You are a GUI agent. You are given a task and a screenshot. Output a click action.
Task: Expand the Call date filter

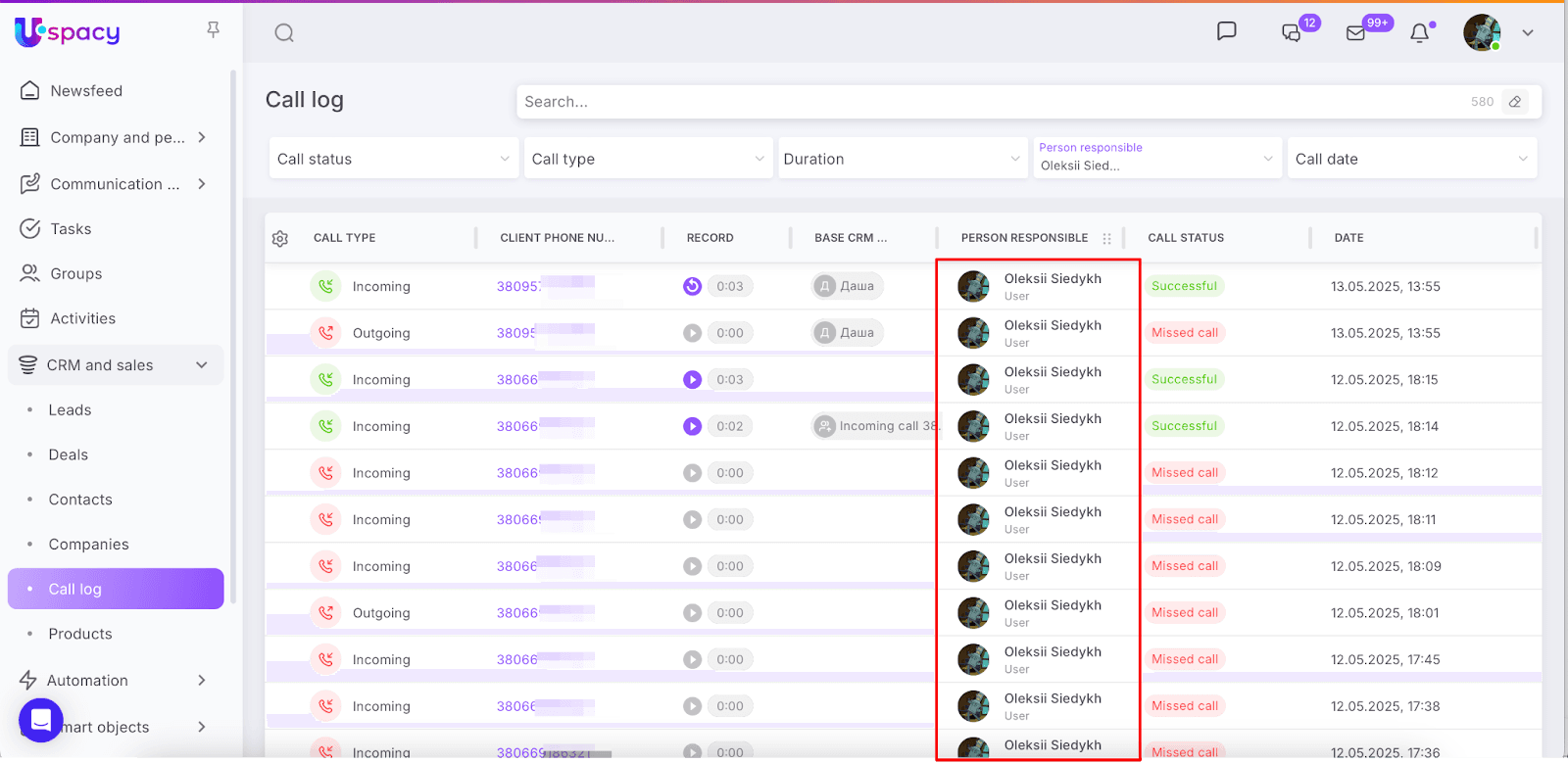(1410, 159)
